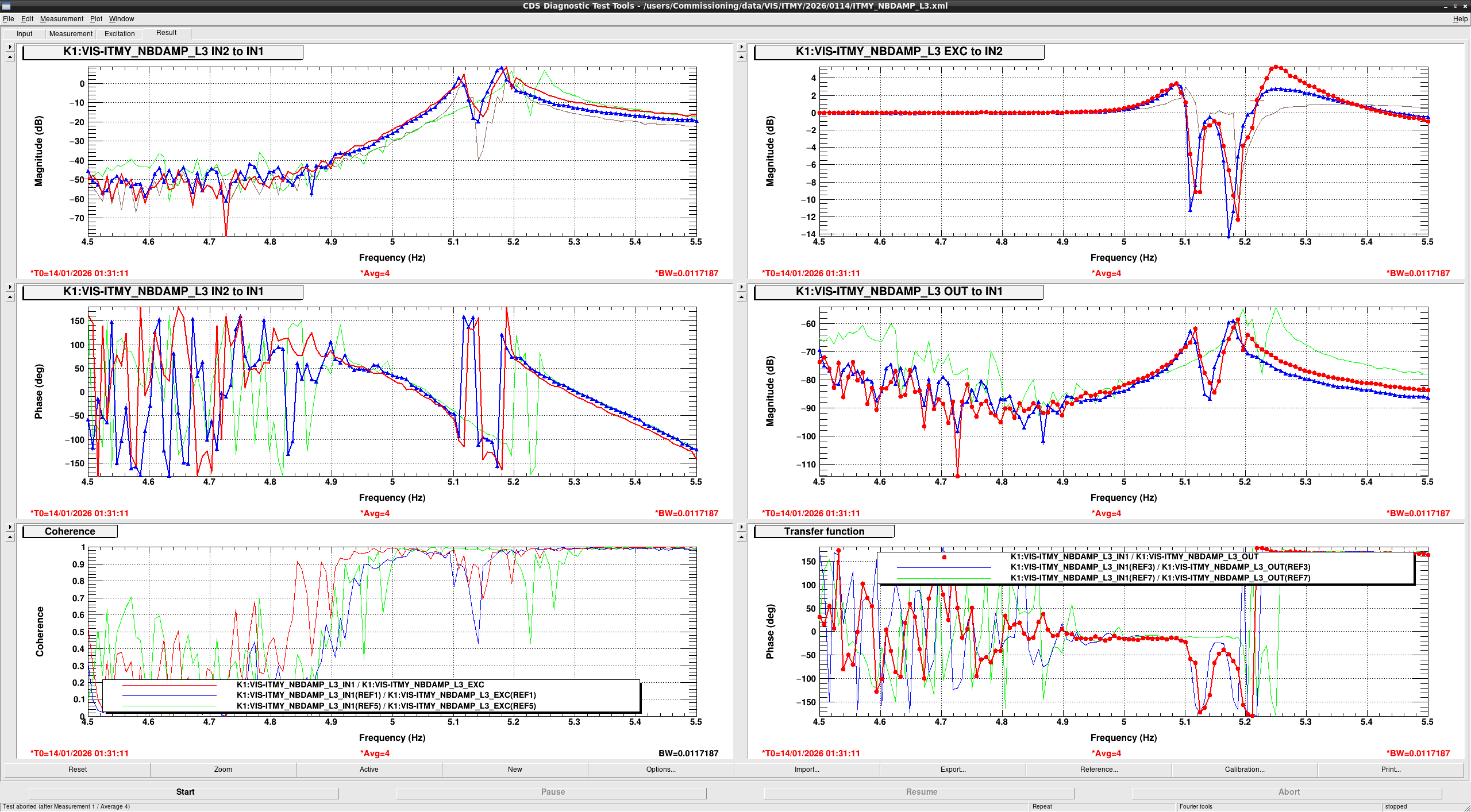Click up-arrow icon beside EXC to IN2 plot

pyautogui.click(x=741, y=57)
